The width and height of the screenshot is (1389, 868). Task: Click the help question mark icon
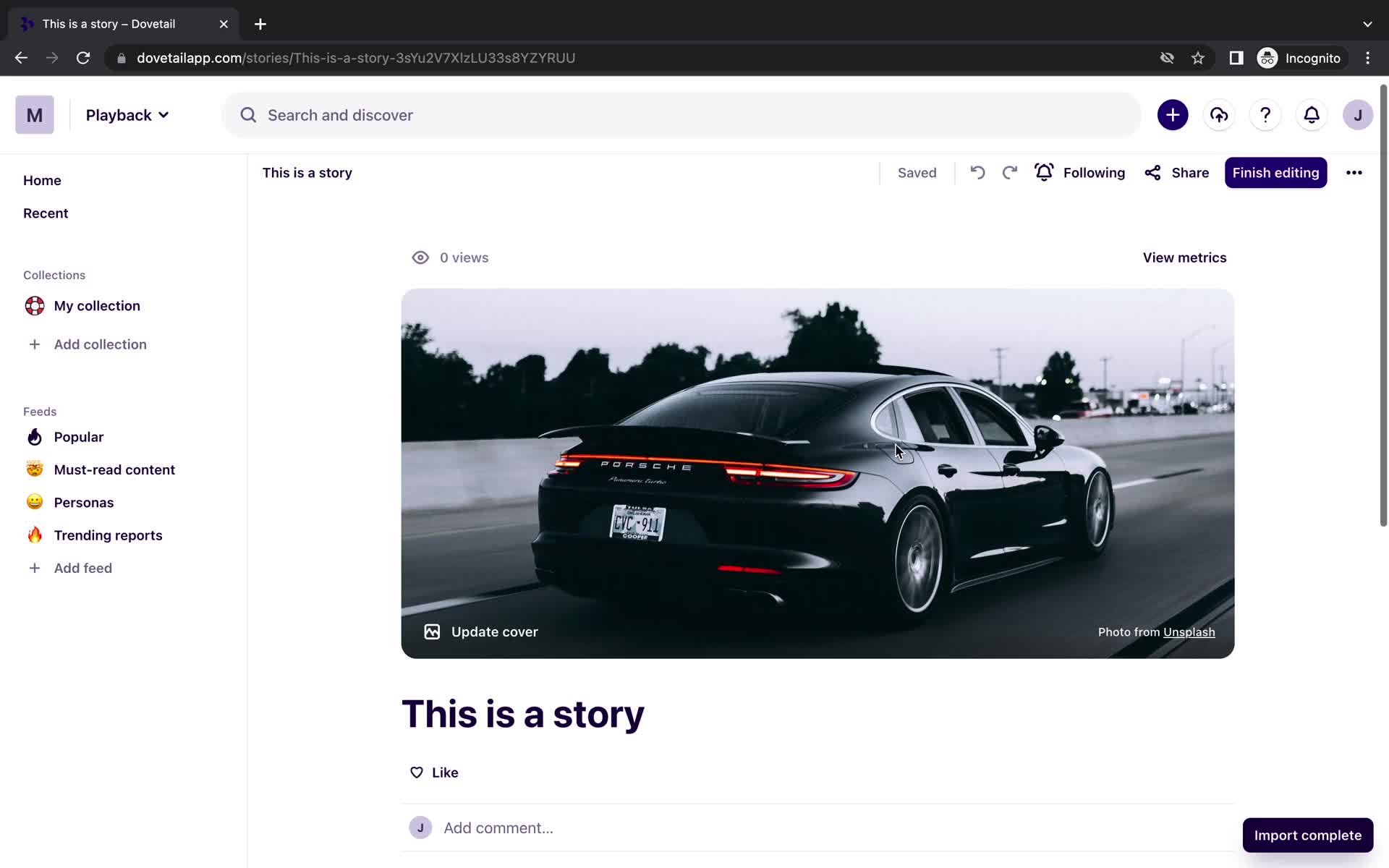tap(1265, 115)
